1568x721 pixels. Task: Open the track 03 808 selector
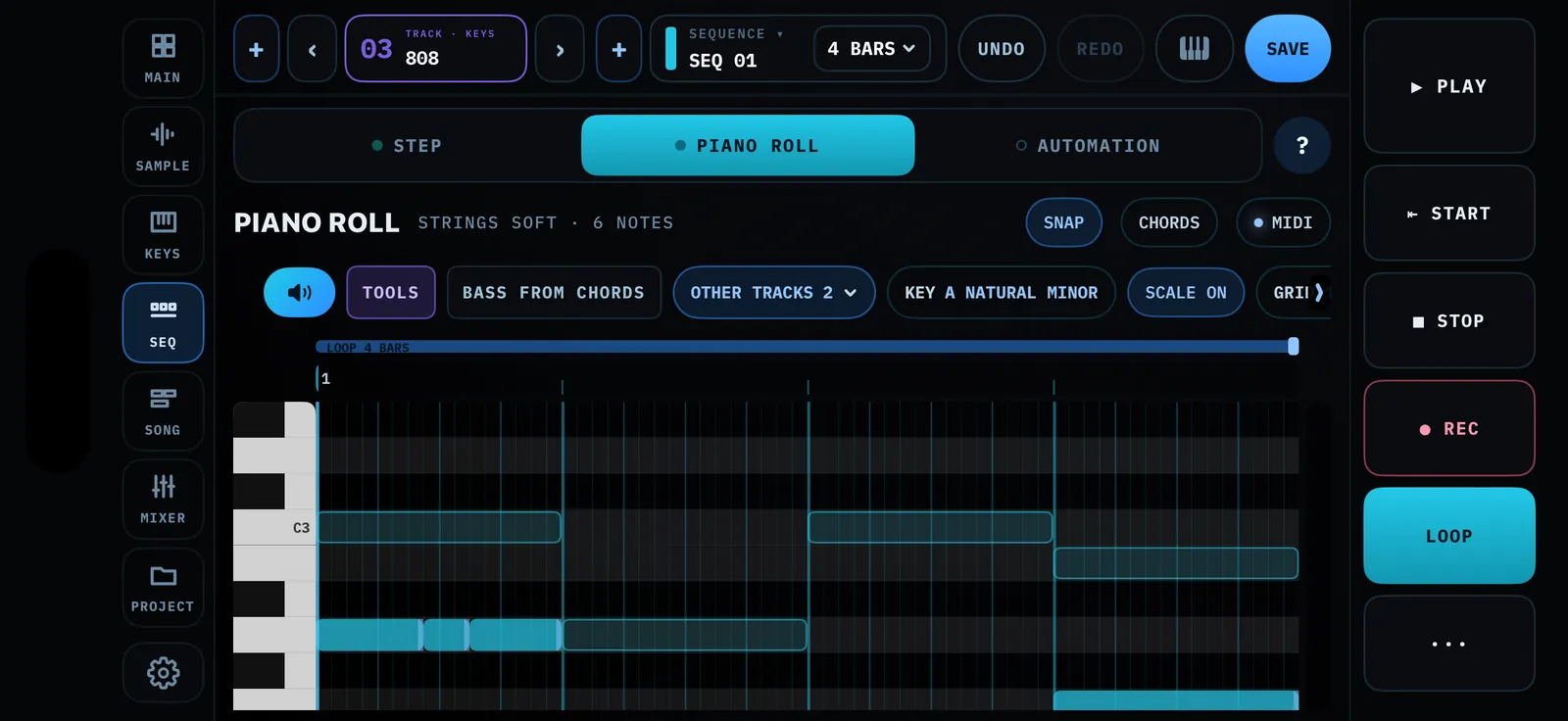click(x=435, y=49)
